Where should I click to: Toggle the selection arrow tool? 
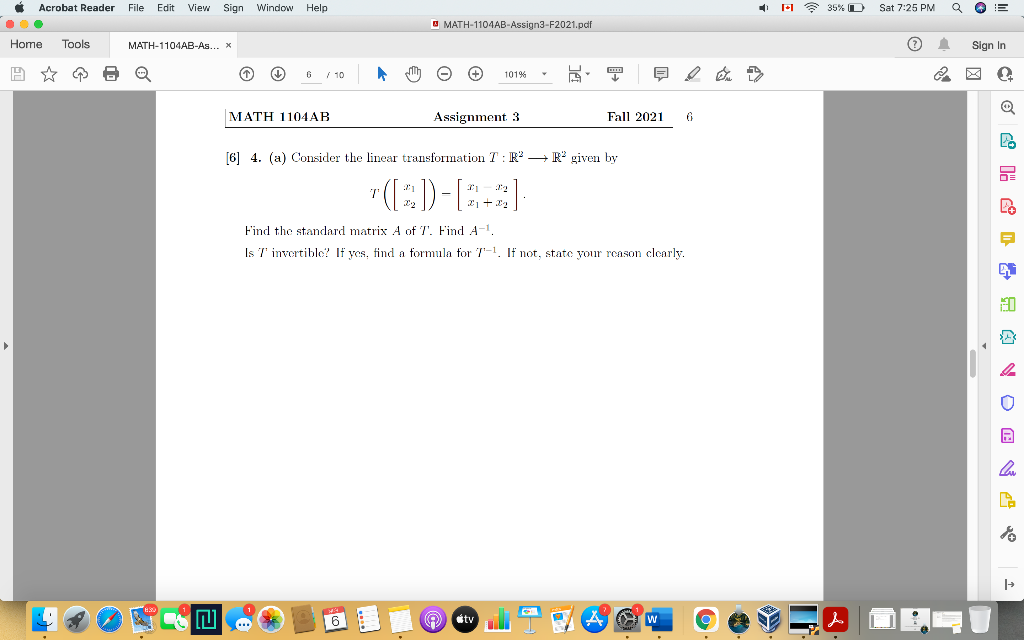[381, 74]
